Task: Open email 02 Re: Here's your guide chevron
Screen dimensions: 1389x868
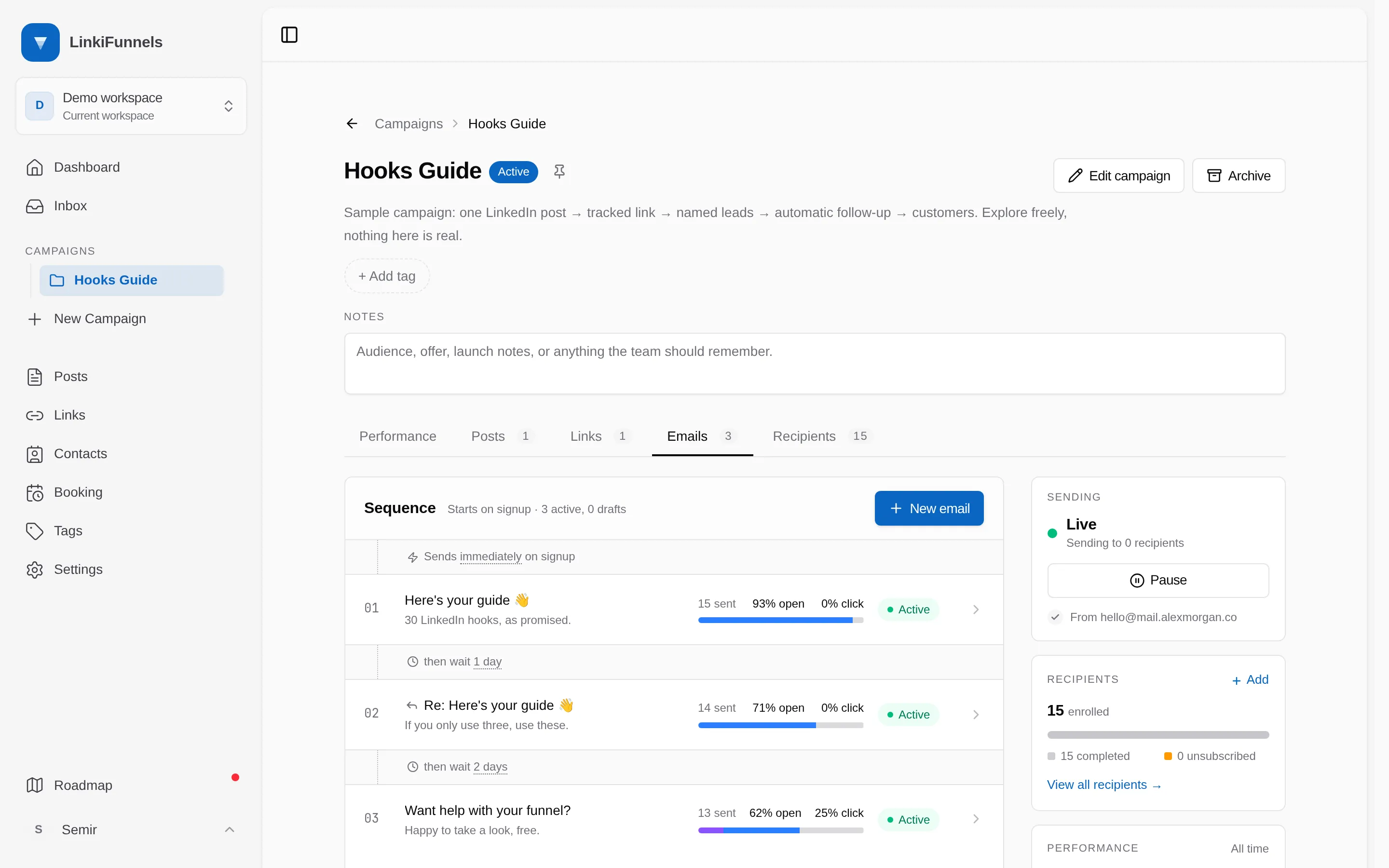Action: coord(976,714)
